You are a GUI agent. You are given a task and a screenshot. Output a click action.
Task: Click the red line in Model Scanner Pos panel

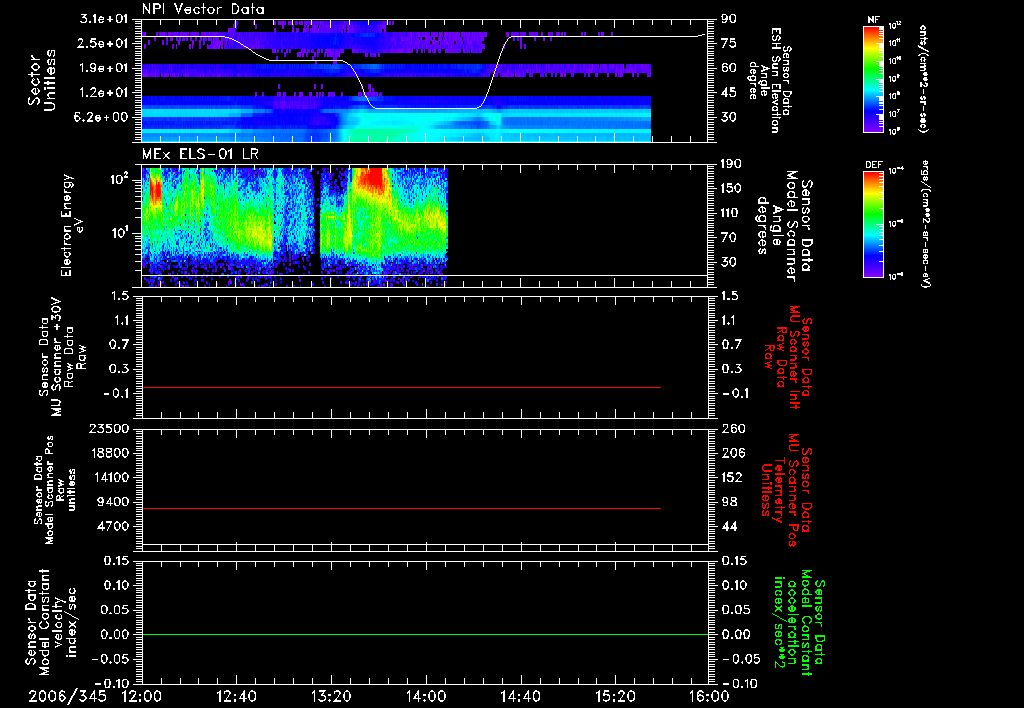(x=401, y=508)
